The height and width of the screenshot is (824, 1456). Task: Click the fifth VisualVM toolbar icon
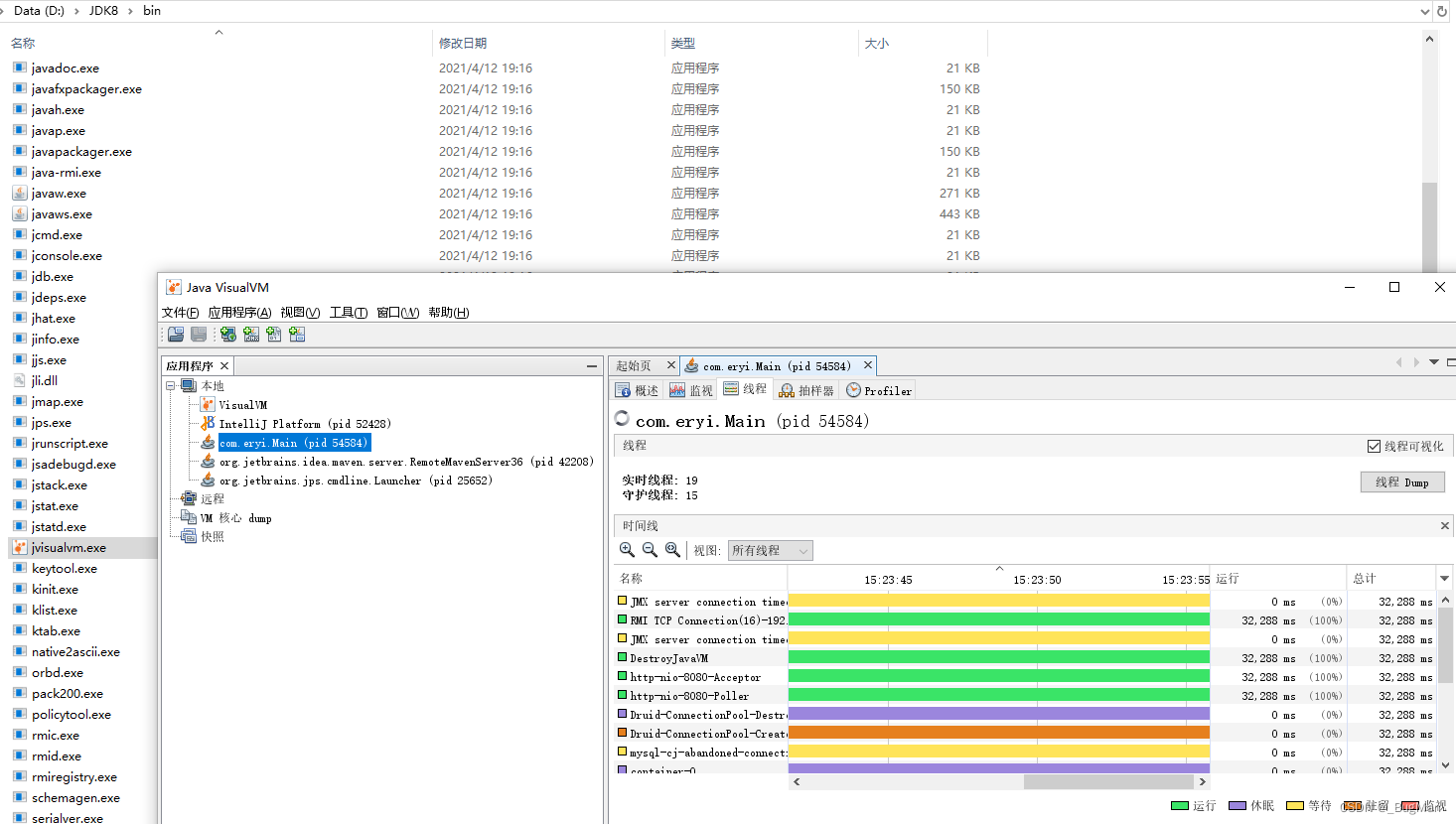tap(274, 335)
